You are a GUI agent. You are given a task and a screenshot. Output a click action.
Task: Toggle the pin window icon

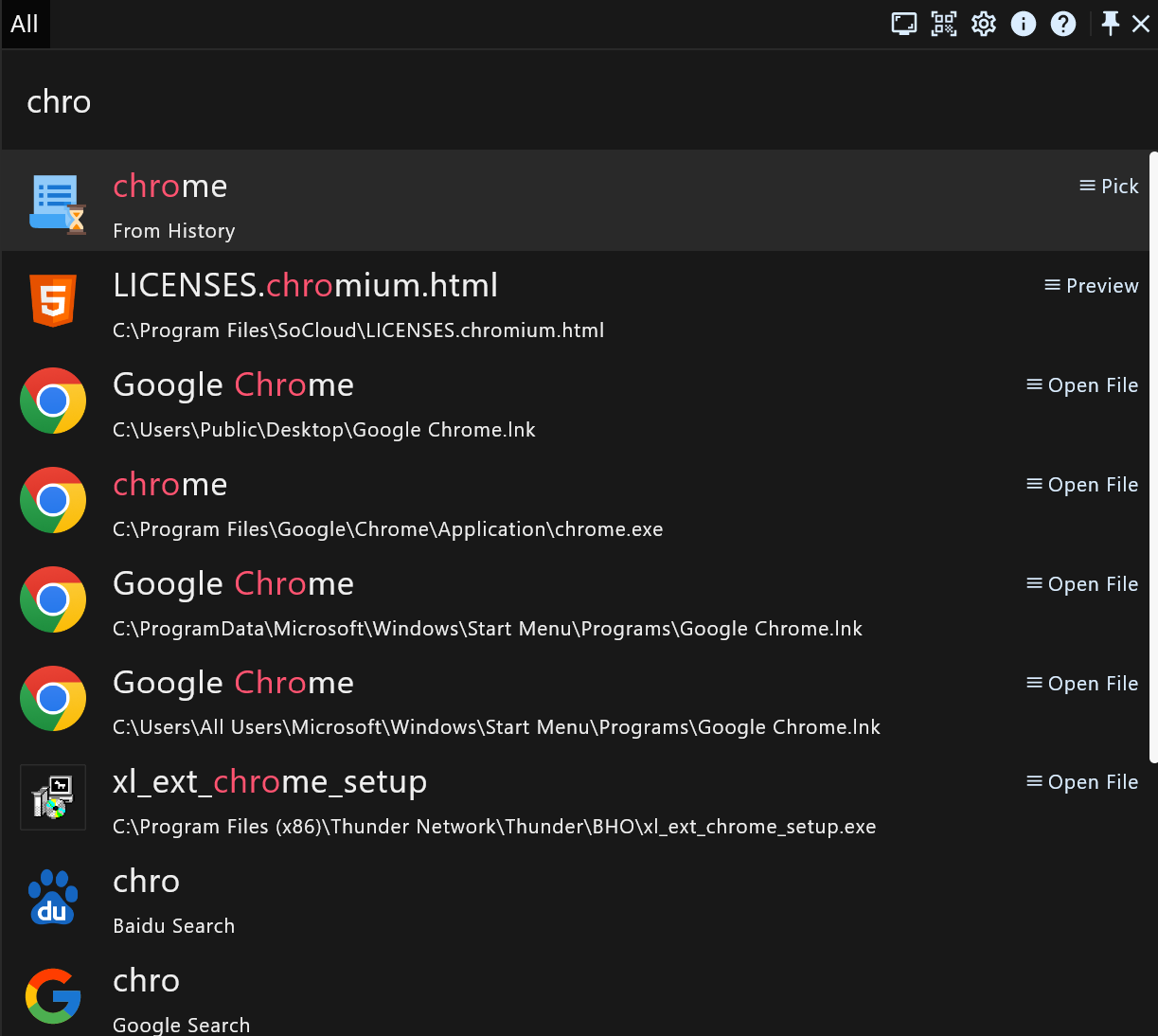point(1111,24)
